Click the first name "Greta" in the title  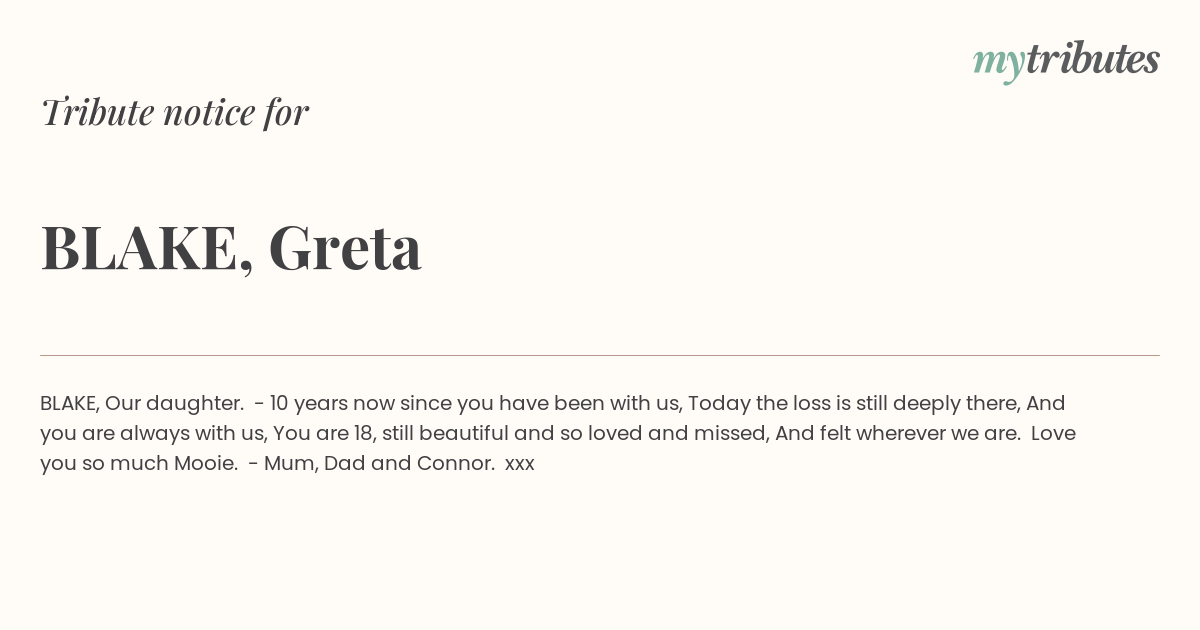345,247
